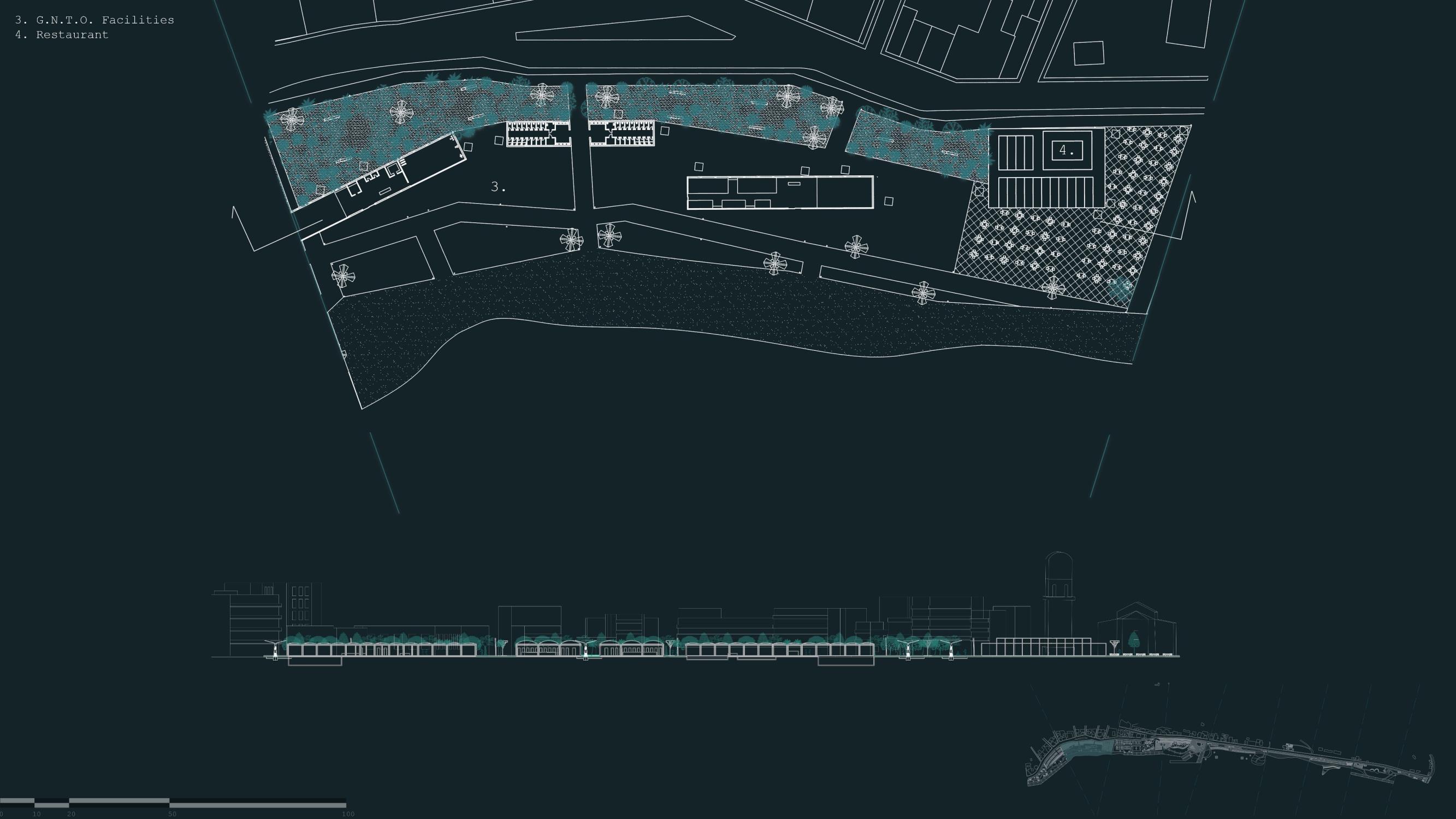The image size is (1456, 819).
Task: Click the '3. G.N.T.O. Facilities' legend text
Action: 94,20
